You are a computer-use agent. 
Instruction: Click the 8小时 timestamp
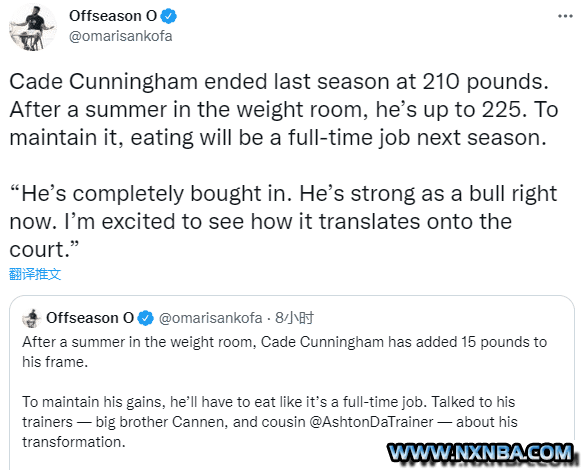pyautogui.click(x=295, y=318)
